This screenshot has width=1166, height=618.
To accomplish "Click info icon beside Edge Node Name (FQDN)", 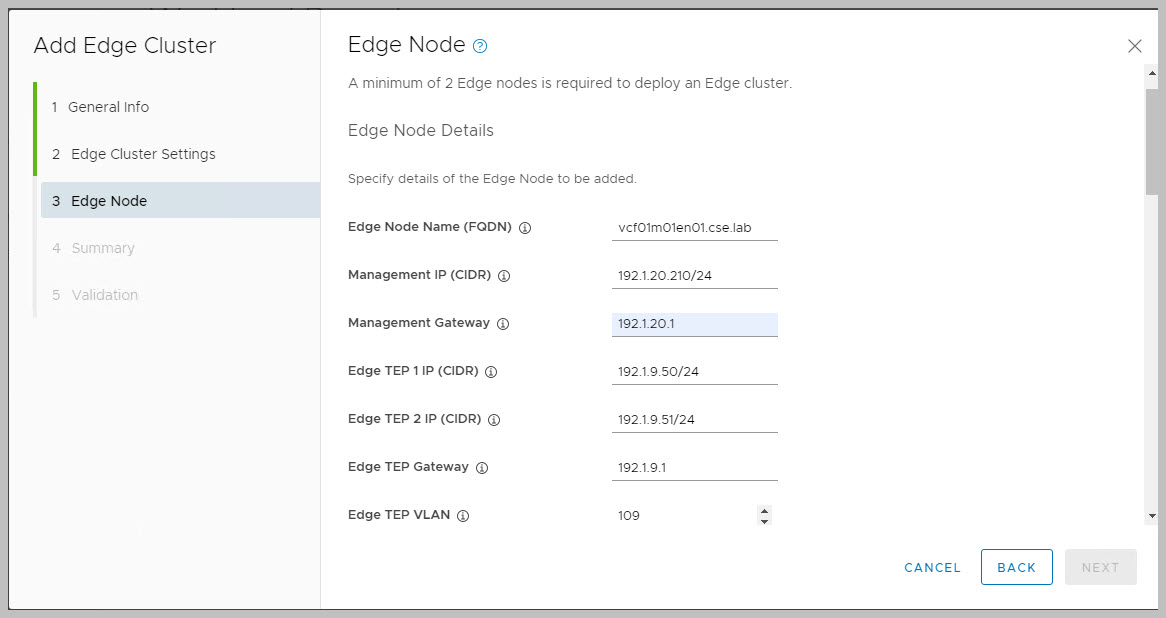I will tap(525, 228).
